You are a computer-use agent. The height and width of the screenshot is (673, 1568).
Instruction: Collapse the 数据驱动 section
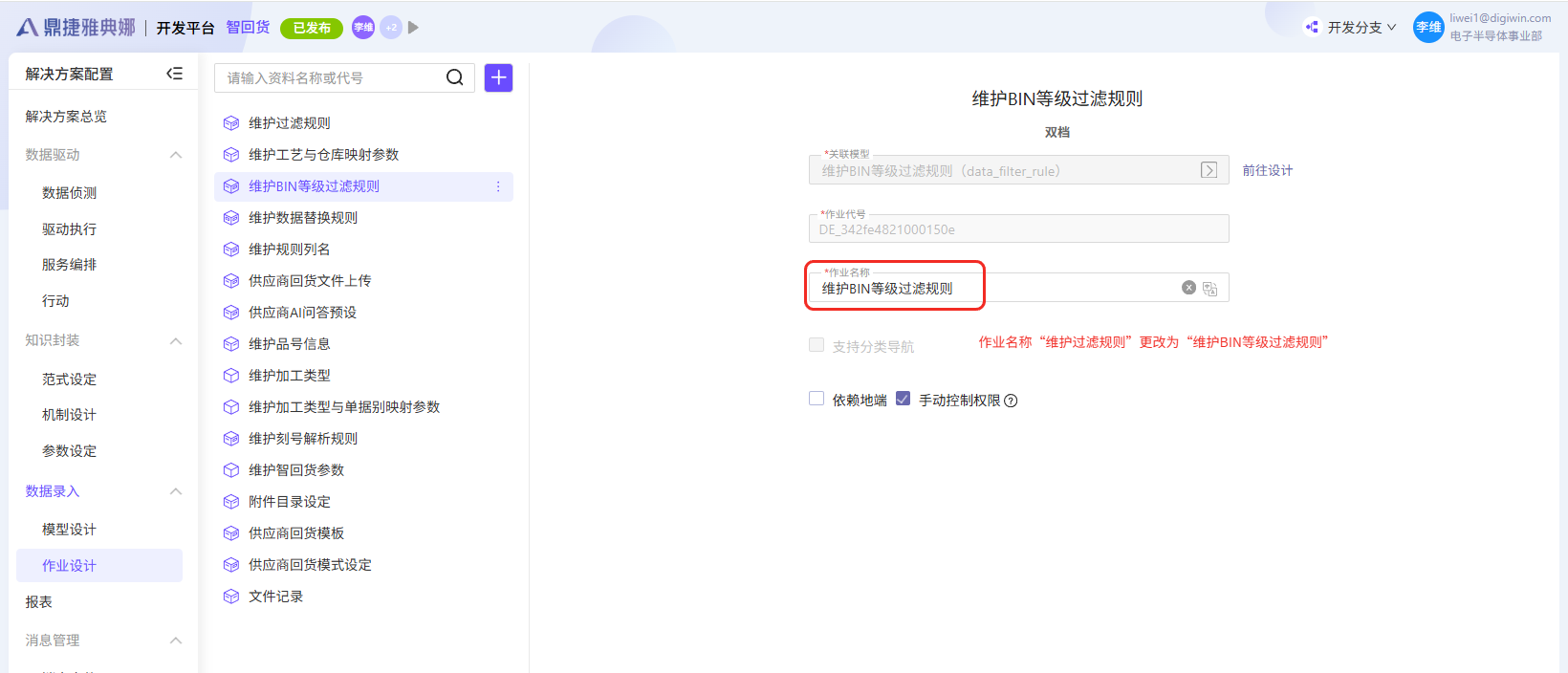(175, 155)
